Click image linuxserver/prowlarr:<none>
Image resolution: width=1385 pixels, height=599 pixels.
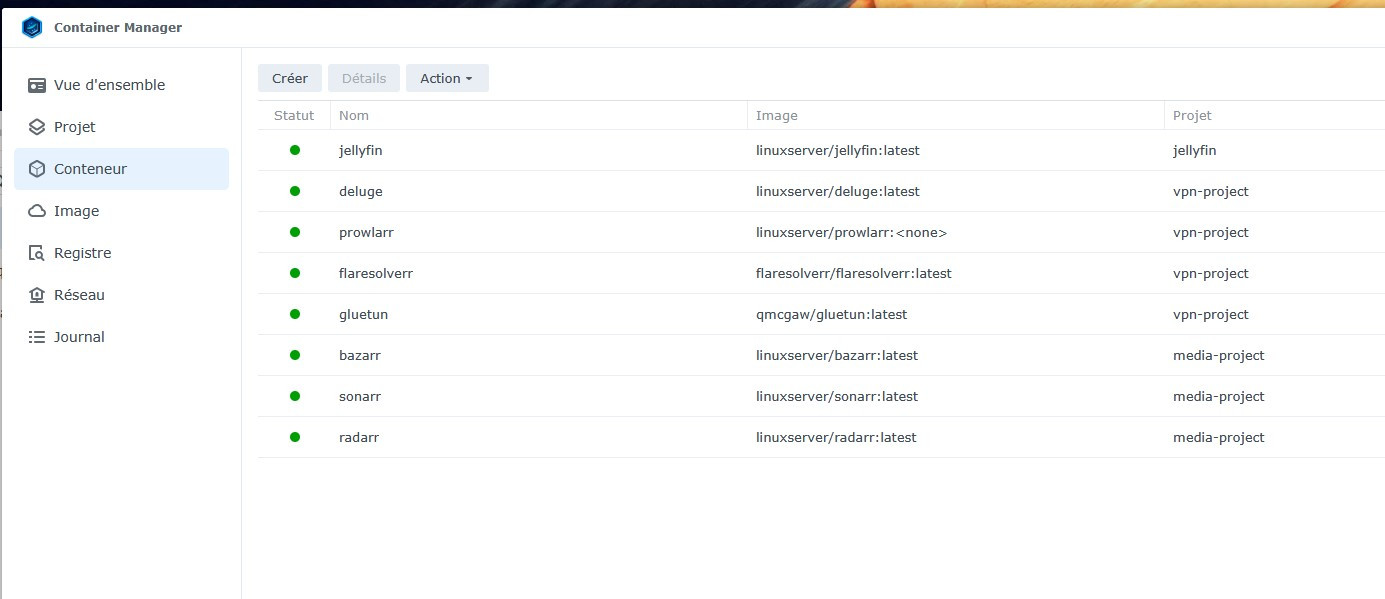(x=851, y=232)
